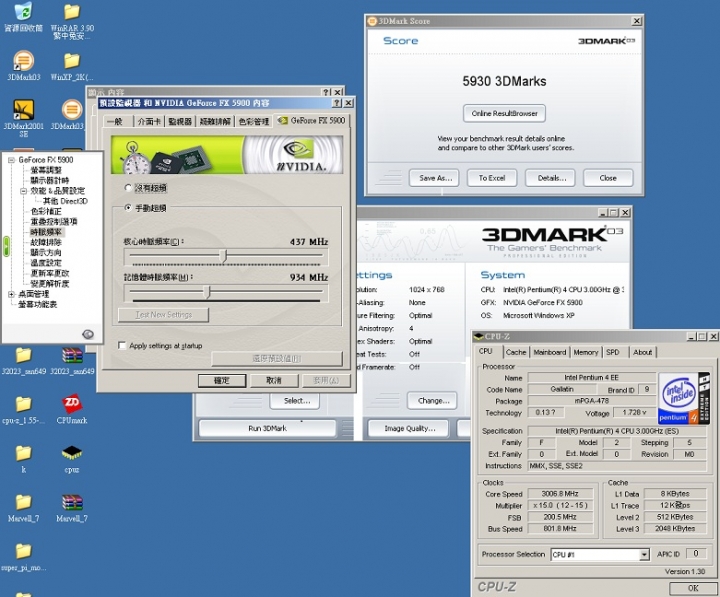
Task: Expand the desktop management tree node
Action: coord(11,294)
